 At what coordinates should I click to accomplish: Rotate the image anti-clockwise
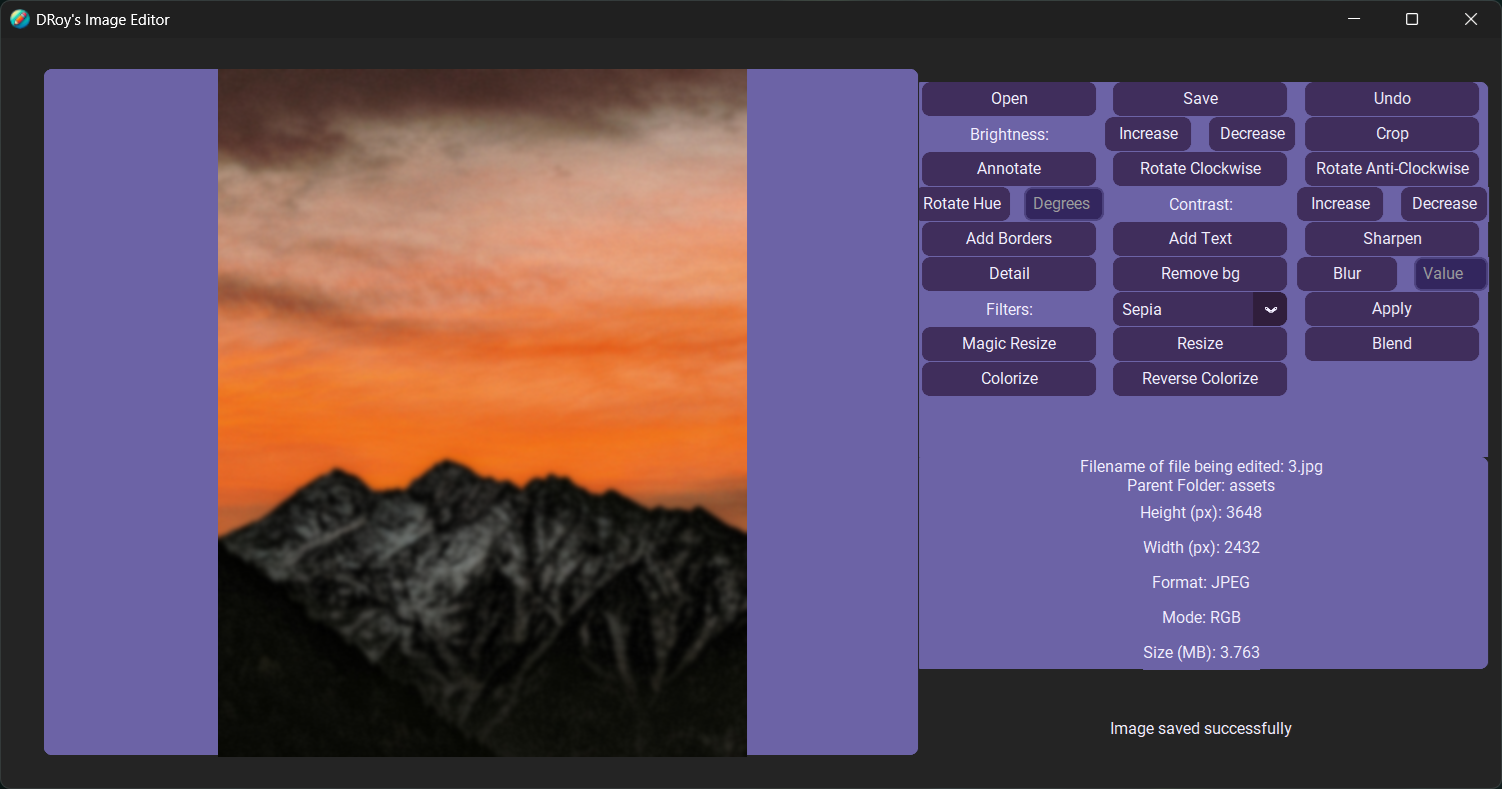click(1391, 168)
